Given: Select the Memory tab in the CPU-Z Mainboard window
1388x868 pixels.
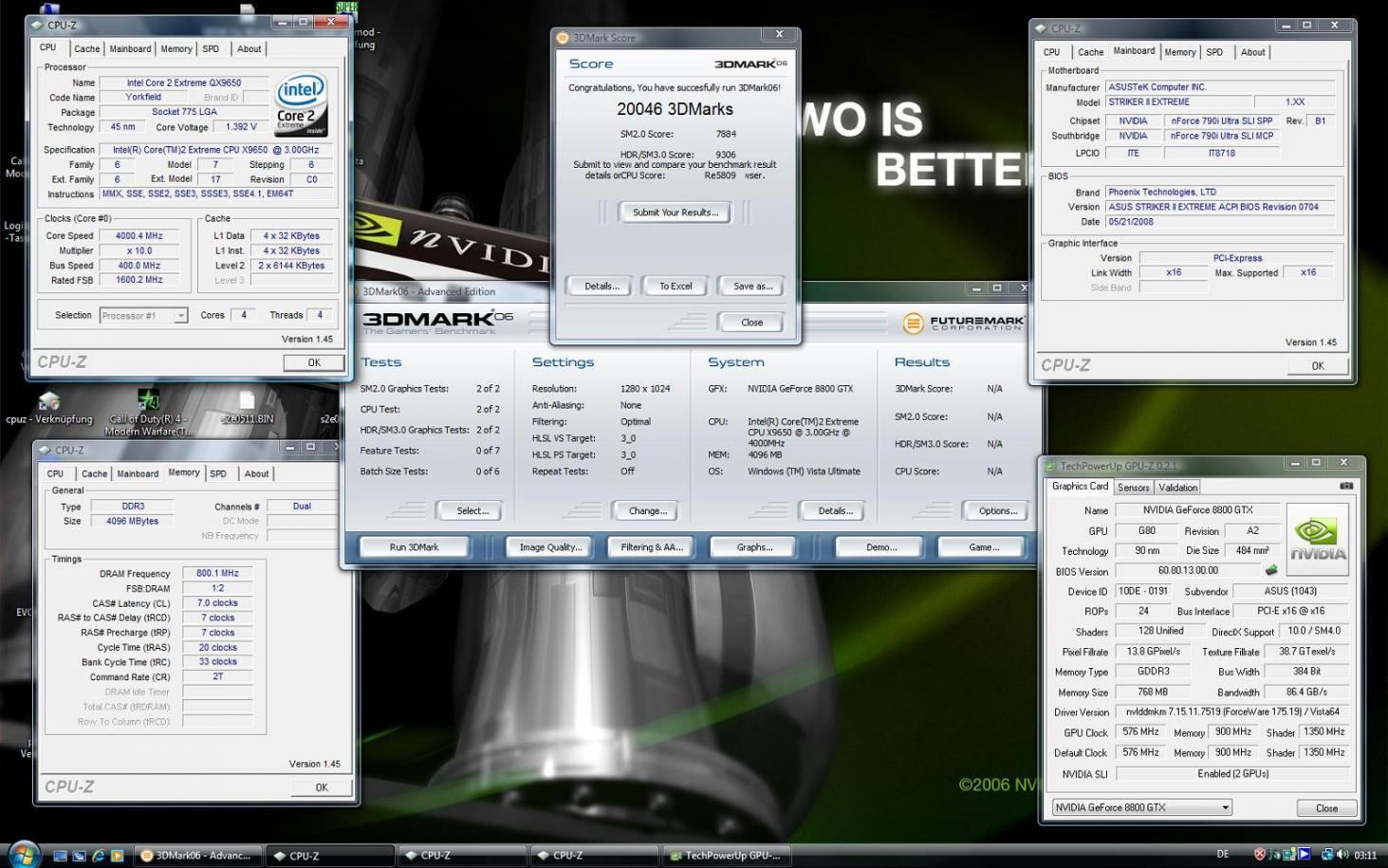Looking at the screenshot, I should click(x=1179, y=53).
